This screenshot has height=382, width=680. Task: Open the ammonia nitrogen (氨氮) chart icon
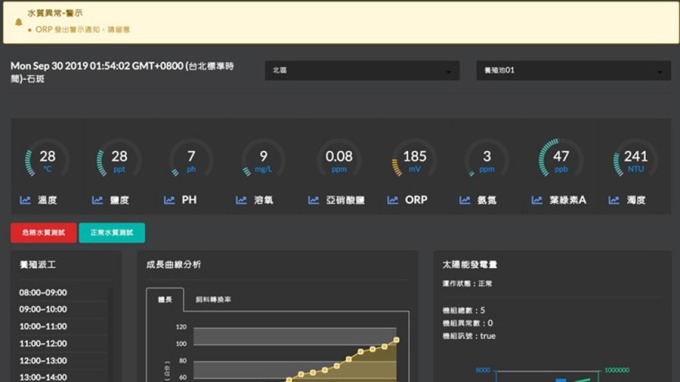click(464, 200)
